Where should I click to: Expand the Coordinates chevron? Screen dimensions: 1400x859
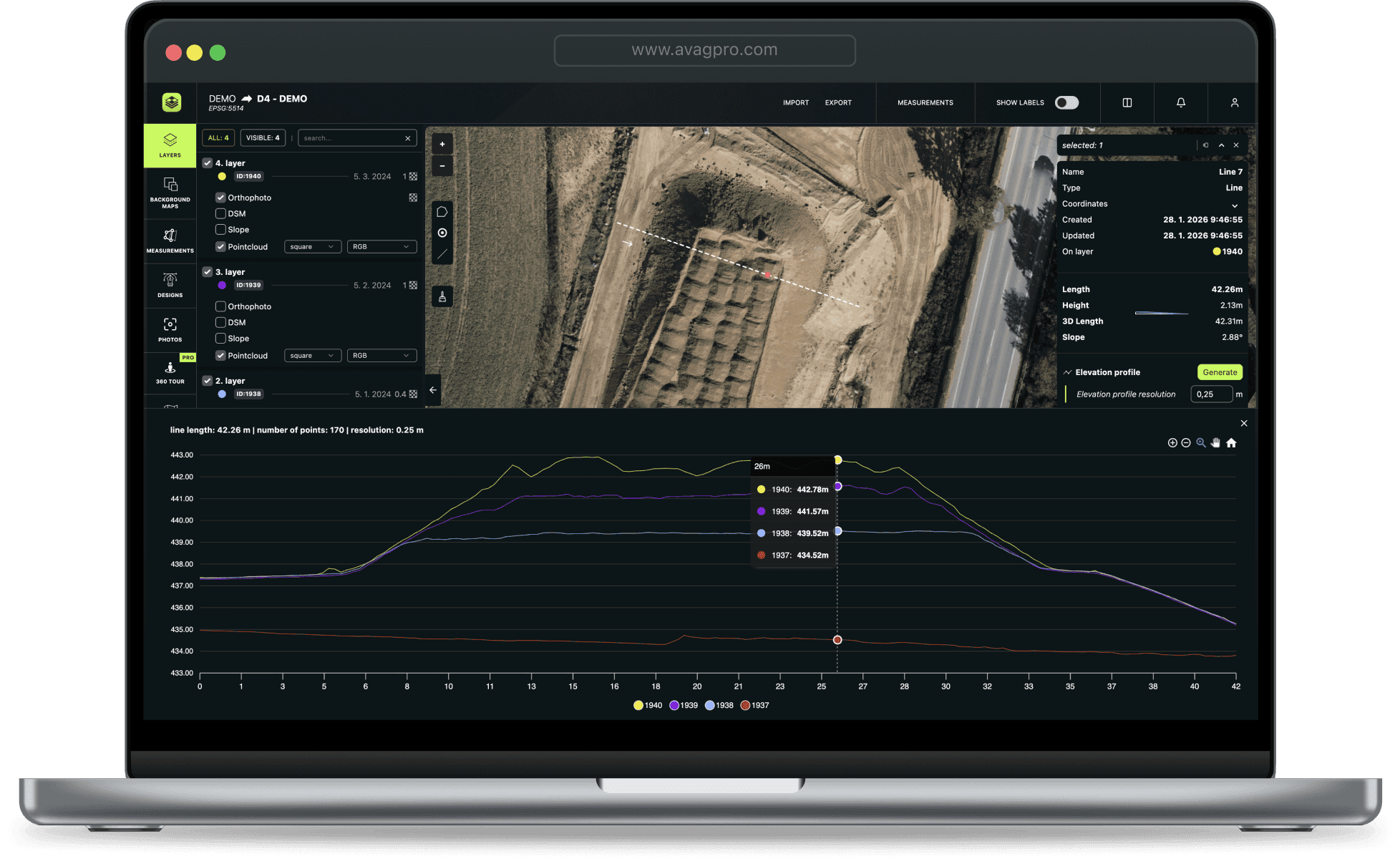(1235, 205)
